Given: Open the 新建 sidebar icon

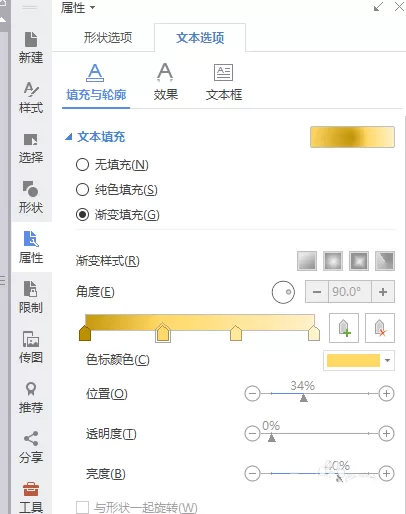Looking at the screenshot, I should [31, 47].
